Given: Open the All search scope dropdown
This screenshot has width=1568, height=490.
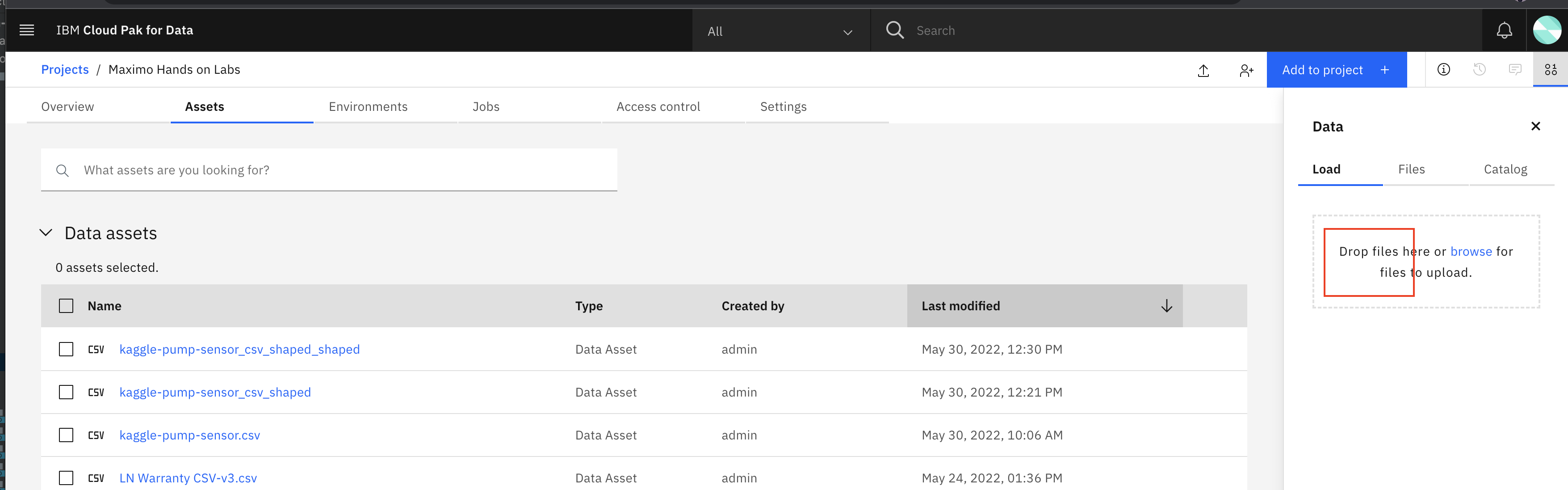Looking at the screenshot, I should 781,31.
